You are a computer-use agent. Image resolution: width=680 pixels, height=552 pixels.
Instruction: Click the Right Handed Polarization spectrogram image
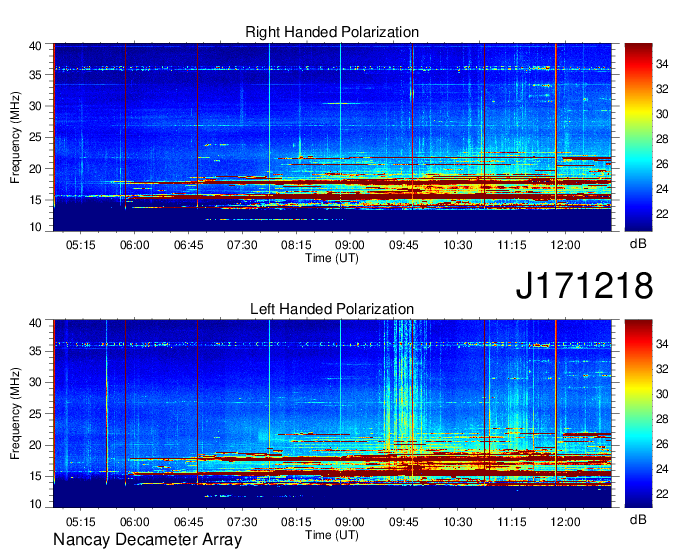pos(332,137)
